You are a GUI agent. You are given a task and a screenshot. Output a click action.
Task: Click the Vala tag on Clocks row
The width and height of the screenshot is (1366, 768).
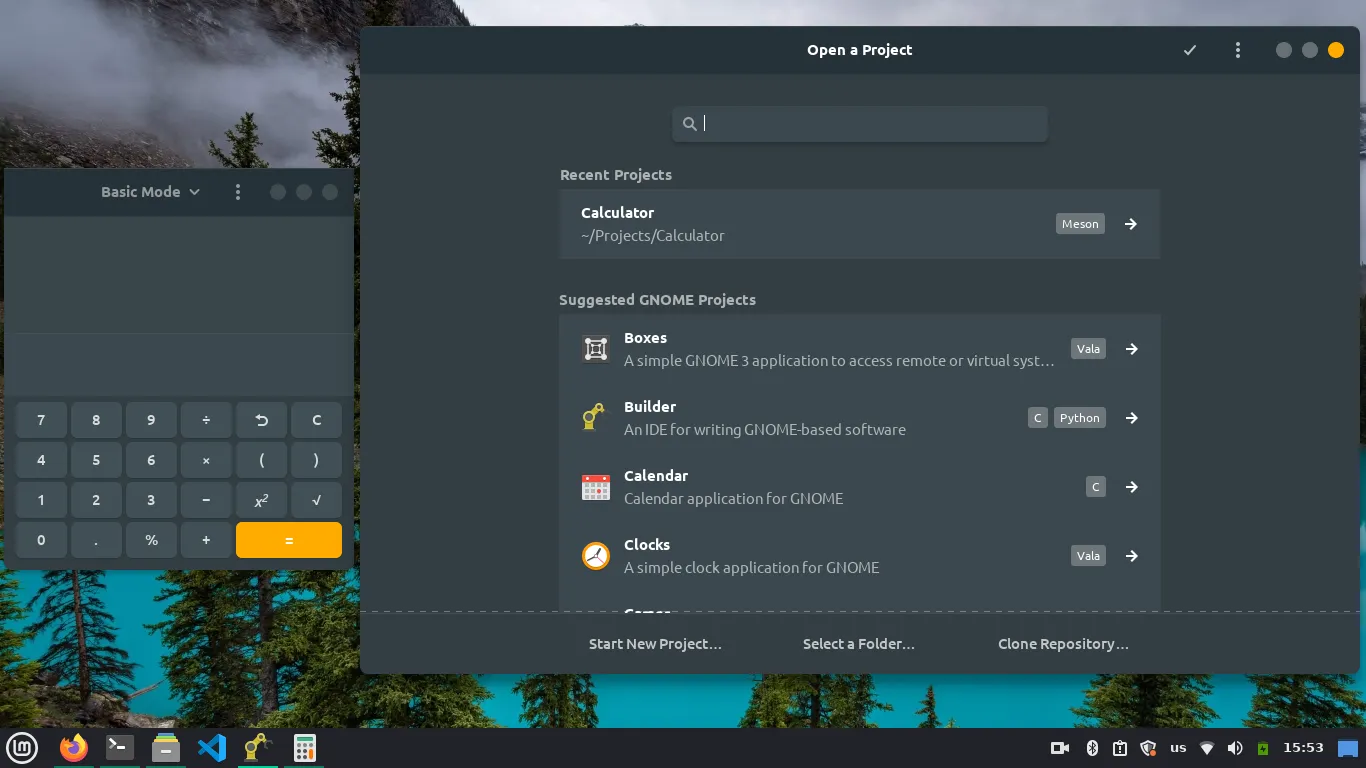tap(1088, 556)
